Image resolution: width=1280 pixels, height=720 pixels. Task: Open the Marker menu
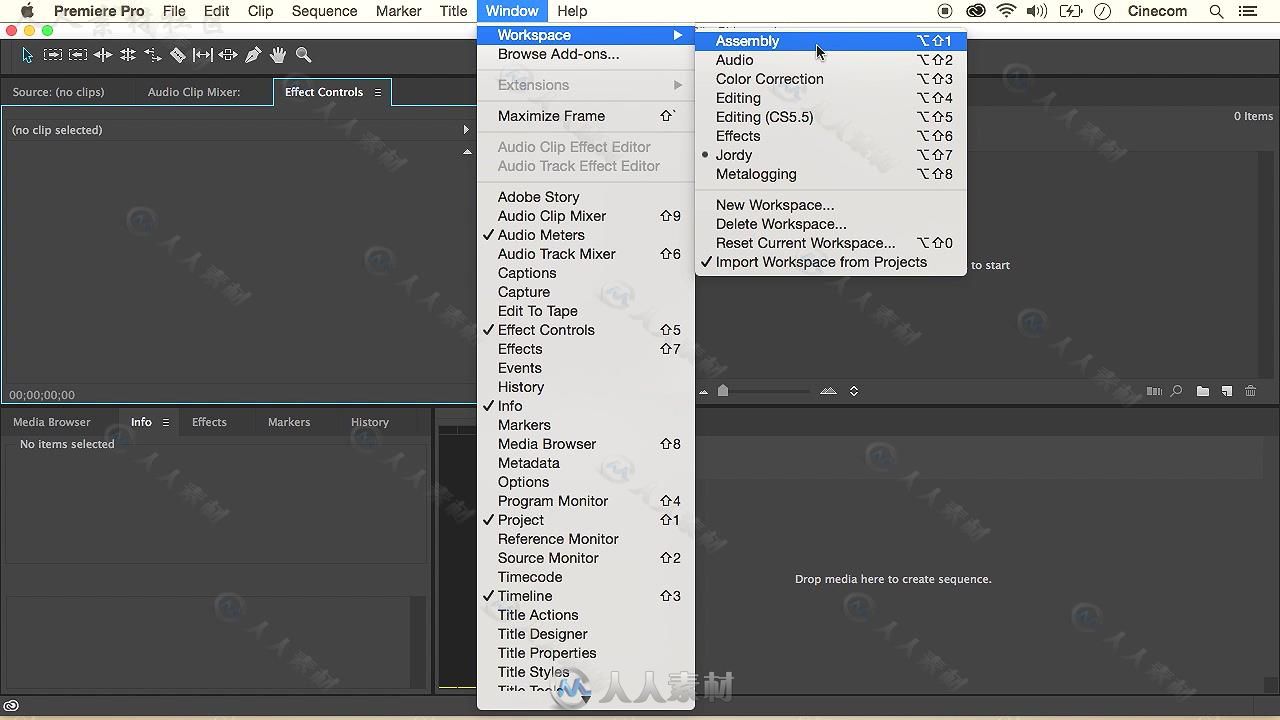tap(398, 11)
